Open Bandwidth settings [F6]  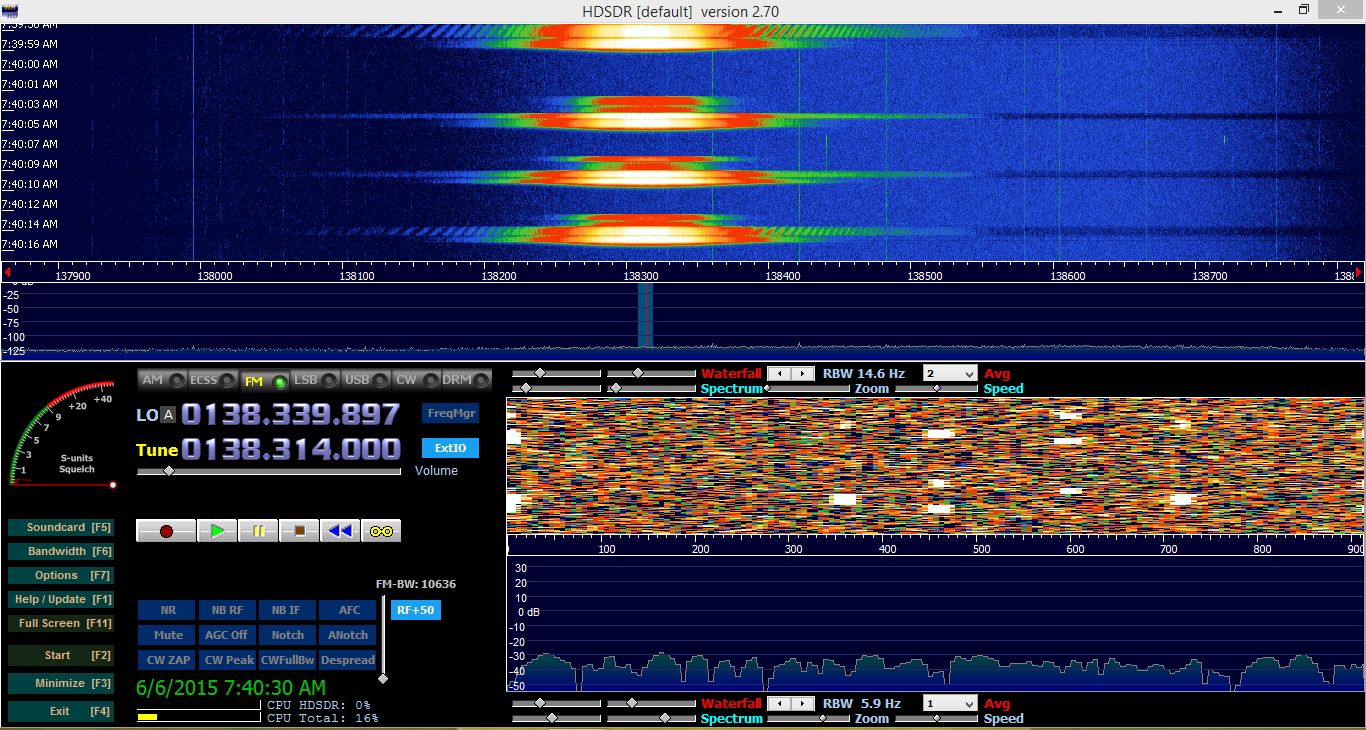pos(60,551)
